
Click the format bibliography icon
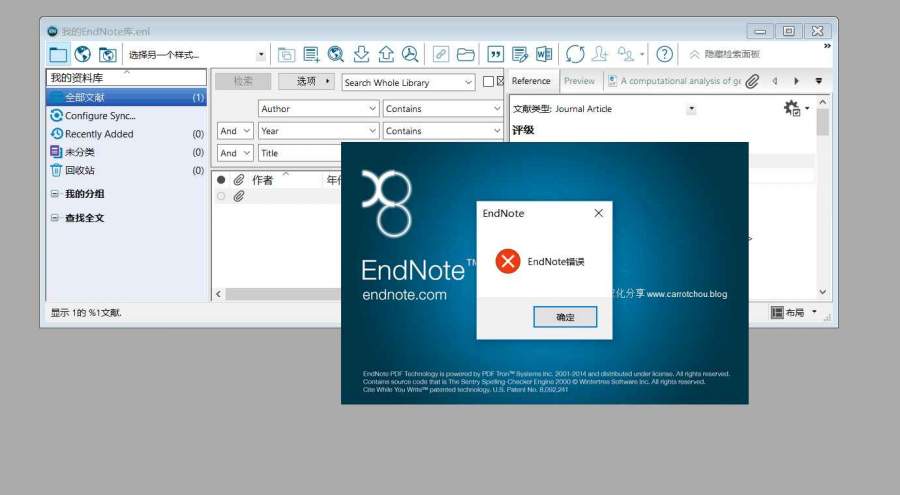(x=519, y=55)
